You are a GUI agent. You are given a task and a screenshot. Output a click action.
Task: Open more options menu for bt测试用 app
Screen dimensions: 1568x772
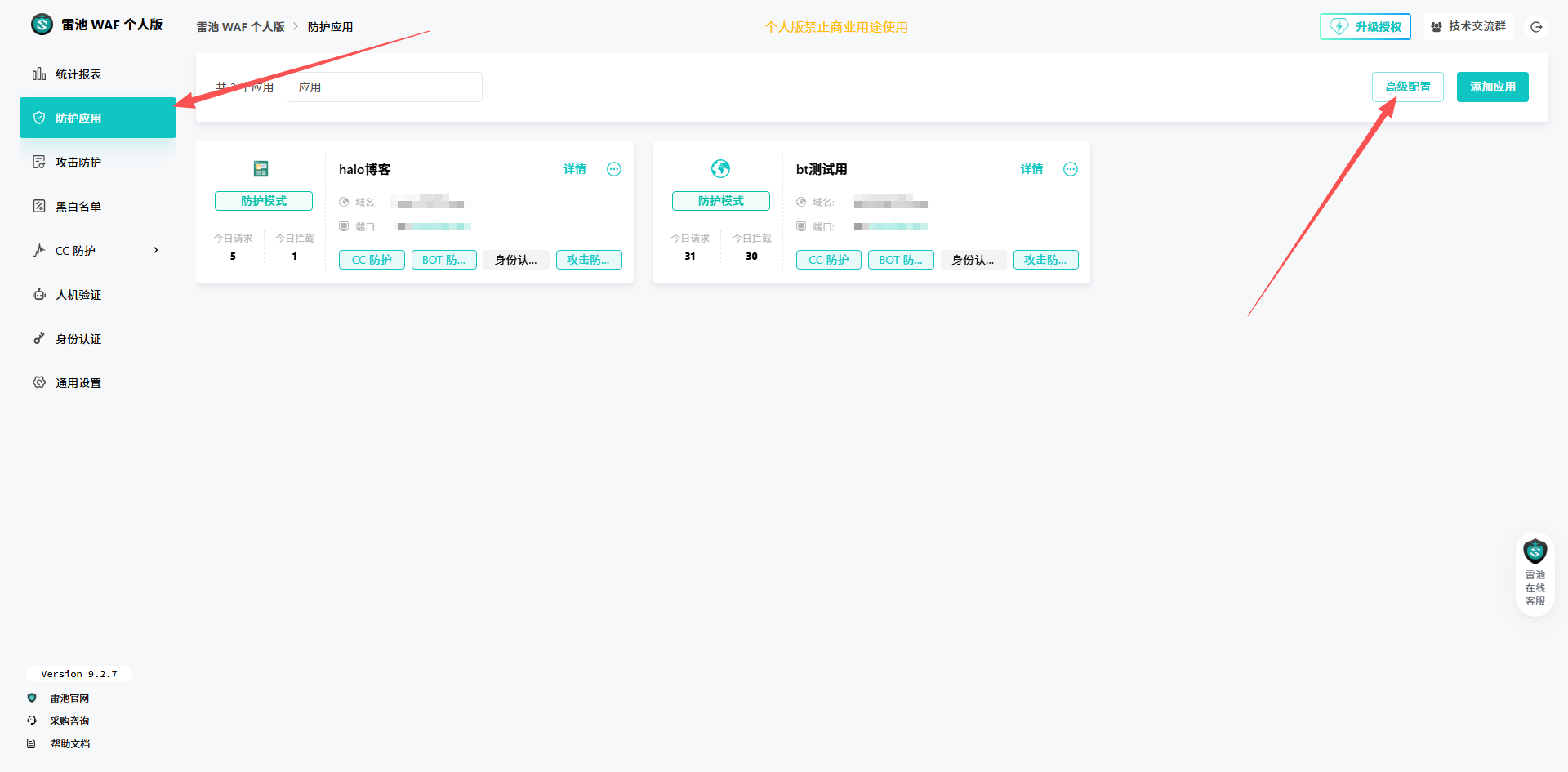[1070, 169]
